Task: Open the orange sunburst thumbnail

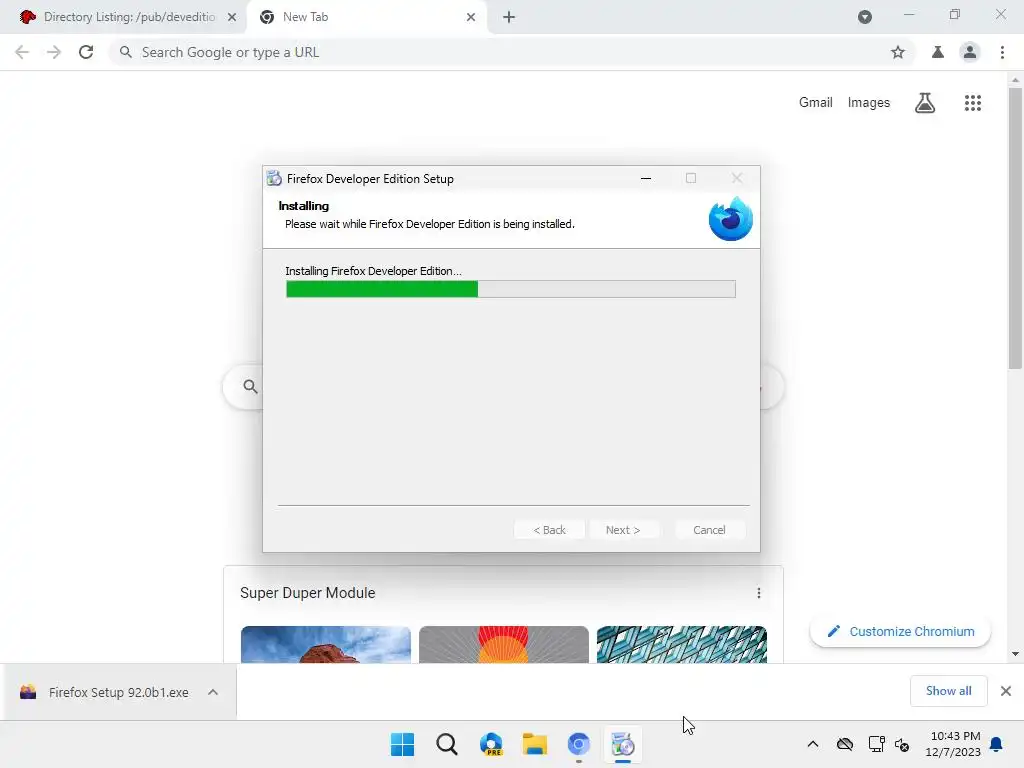Action: click(x=504, y=645)
